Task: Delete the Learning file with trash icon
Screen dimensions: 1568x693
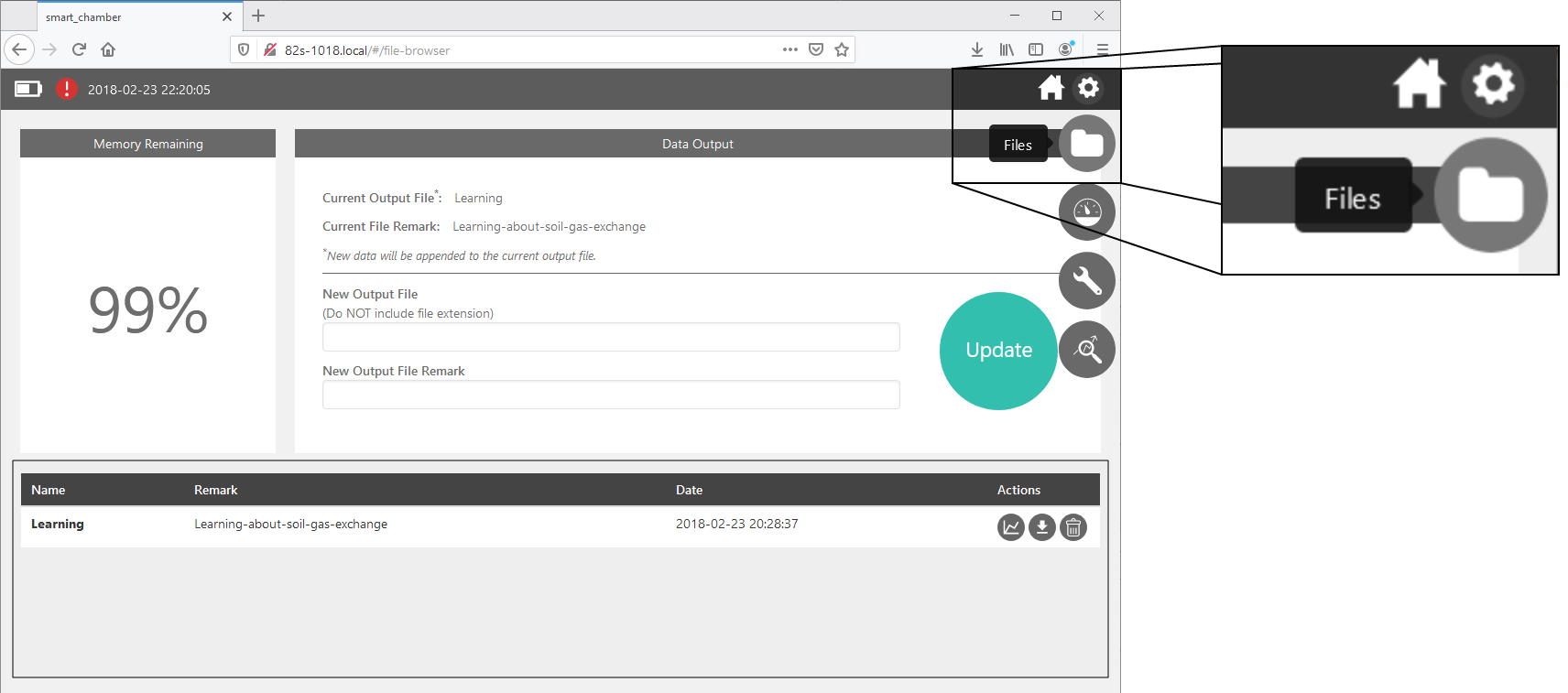Action: point(1073,527)
